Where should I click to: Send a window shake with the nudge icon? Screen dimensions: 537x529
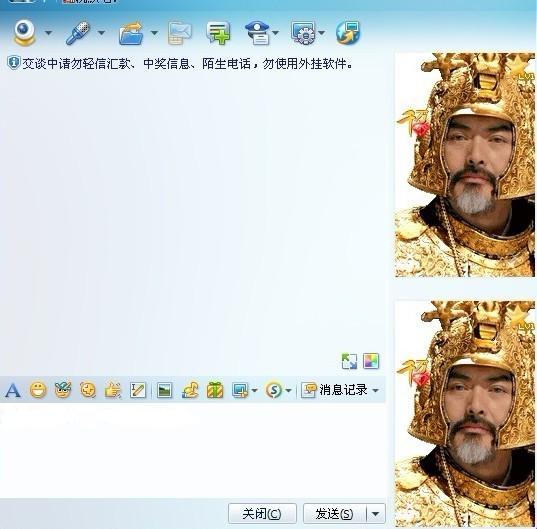pyautogui.click(x=88, y=390)
